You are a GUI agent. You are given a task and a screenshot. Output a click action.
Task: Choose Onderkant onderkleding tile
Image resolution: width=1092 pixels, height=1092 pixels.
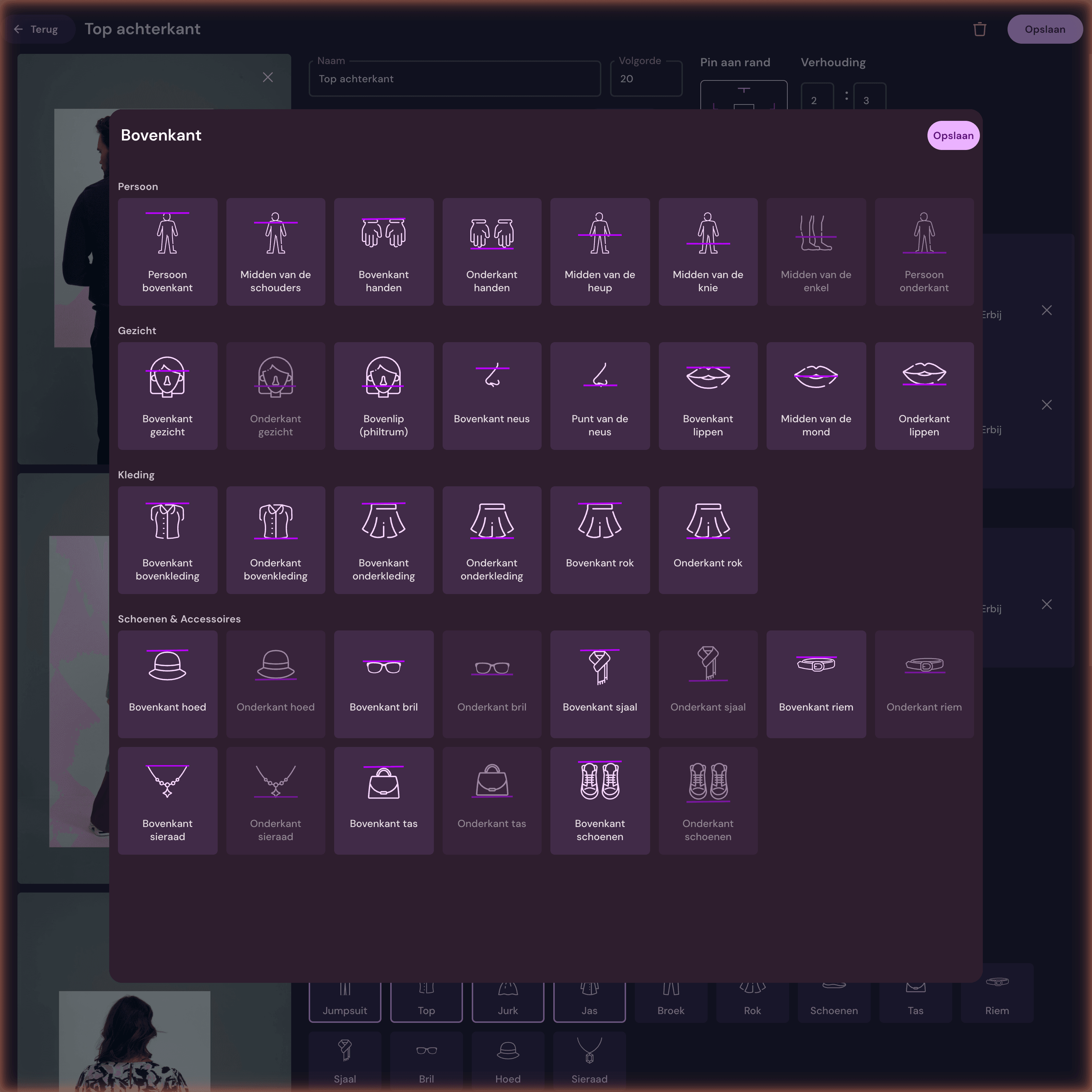pyautogui.click(x=492, y=540)
